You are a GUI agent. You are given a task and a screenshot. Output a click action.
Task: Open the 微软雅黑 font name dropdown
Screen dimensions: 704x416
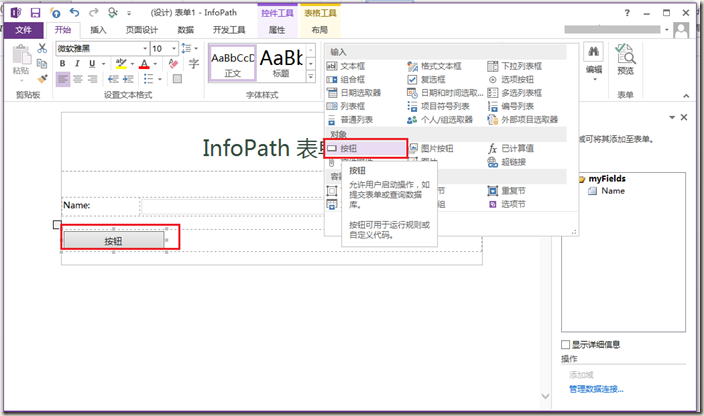tap(145, 48)
